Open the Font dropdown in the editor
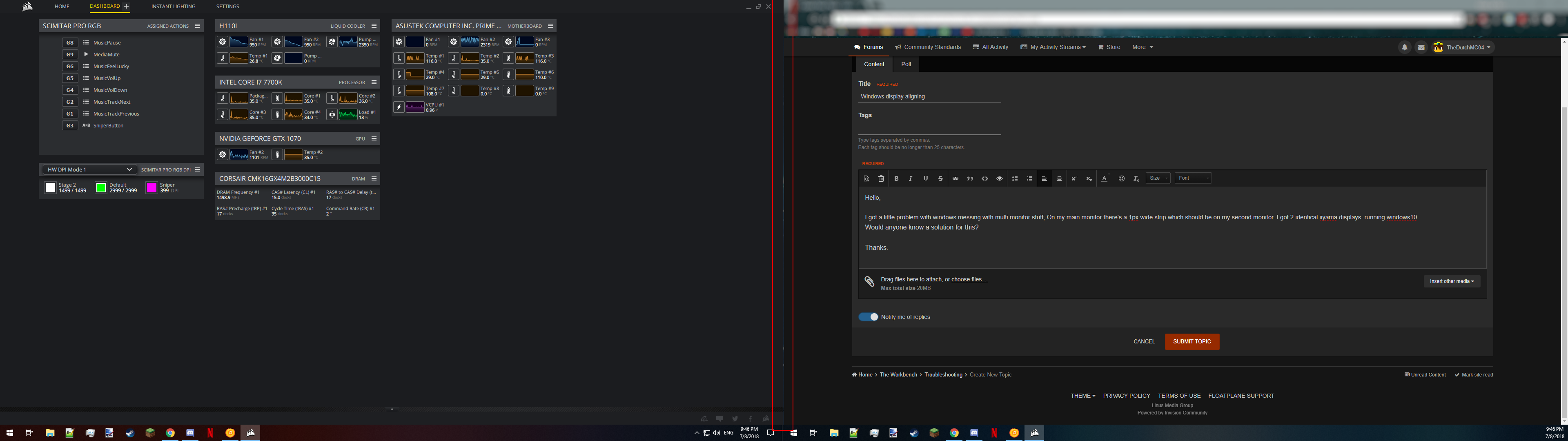Image resolution: width=1568 pixels, height=441 pixels. pyautogui.click(x=1193, y=178)
